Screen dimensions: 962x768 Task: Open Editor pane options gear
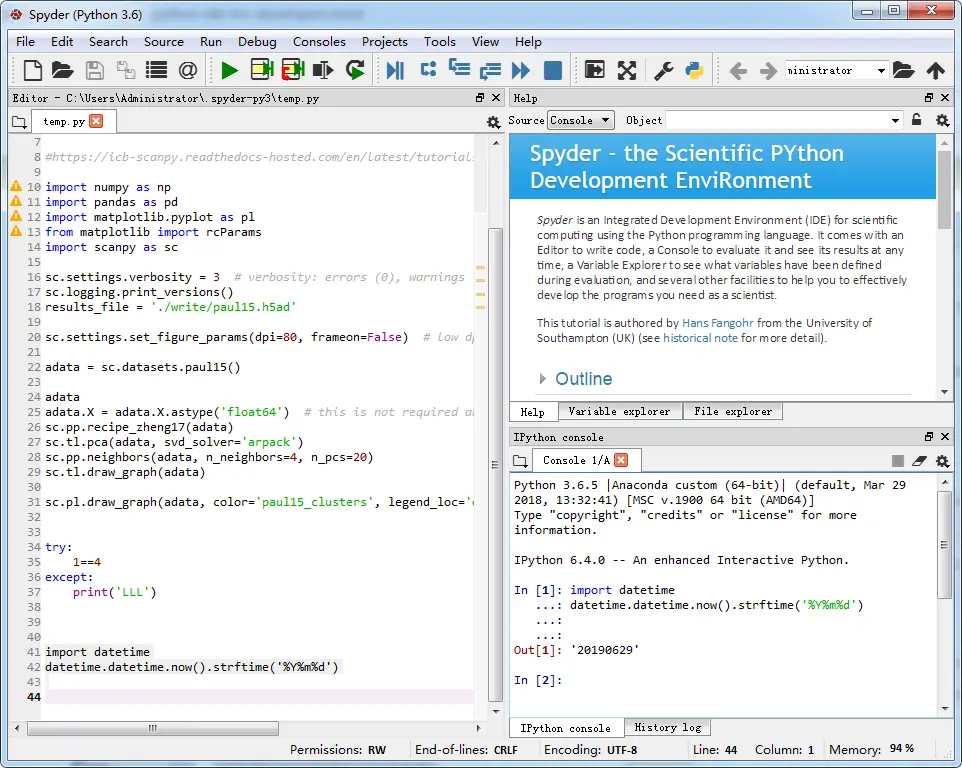pos(493,122)
